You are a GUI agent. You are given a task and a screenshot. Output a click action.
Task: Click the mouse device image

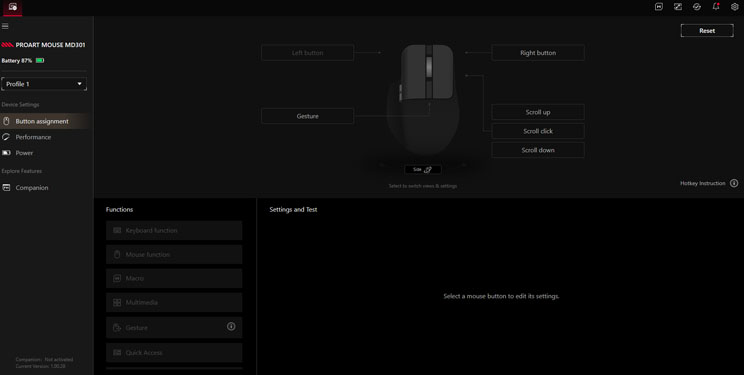pos(423,99)
